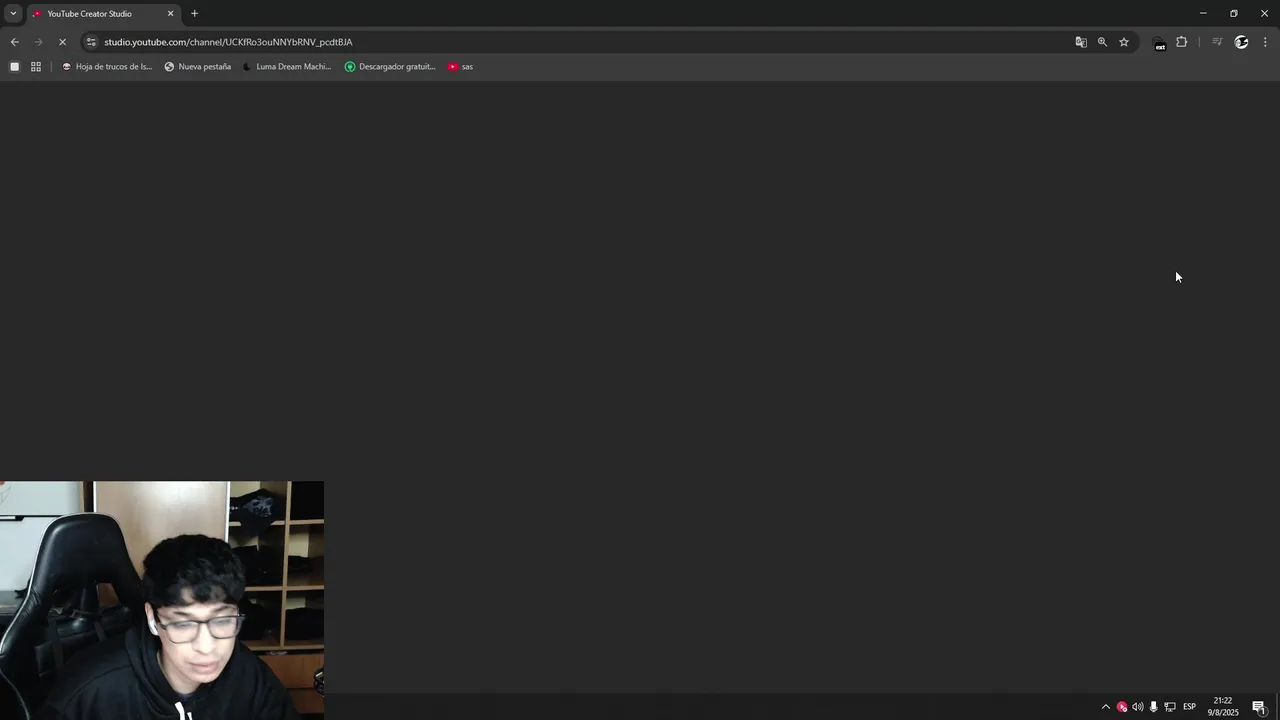Screen dimensions: 1280x720
Task: Open the apps grid bookmark shortcut
Action: (x=36, y=67)
